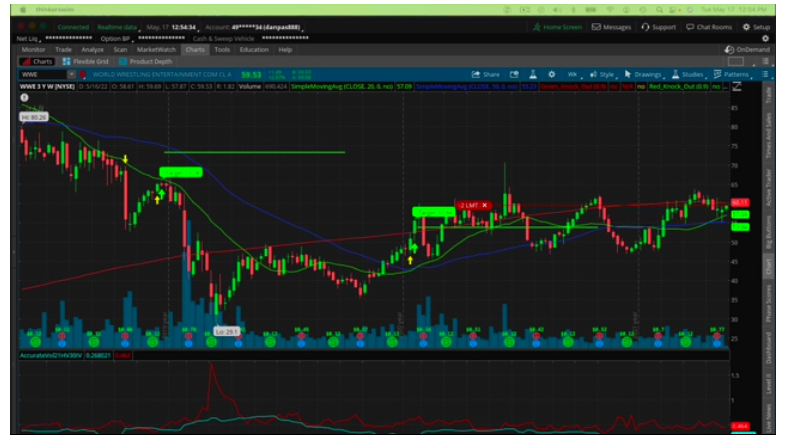Go to the Home Screen
Viewport: 790px width, 438px height.
click(557, 27)
